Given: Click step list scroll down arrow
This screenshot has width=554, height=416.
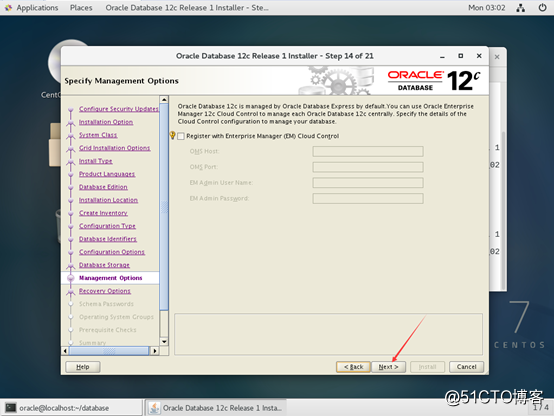Looking at the screenshot, I should pyautogui.click(x=164, y=341).
